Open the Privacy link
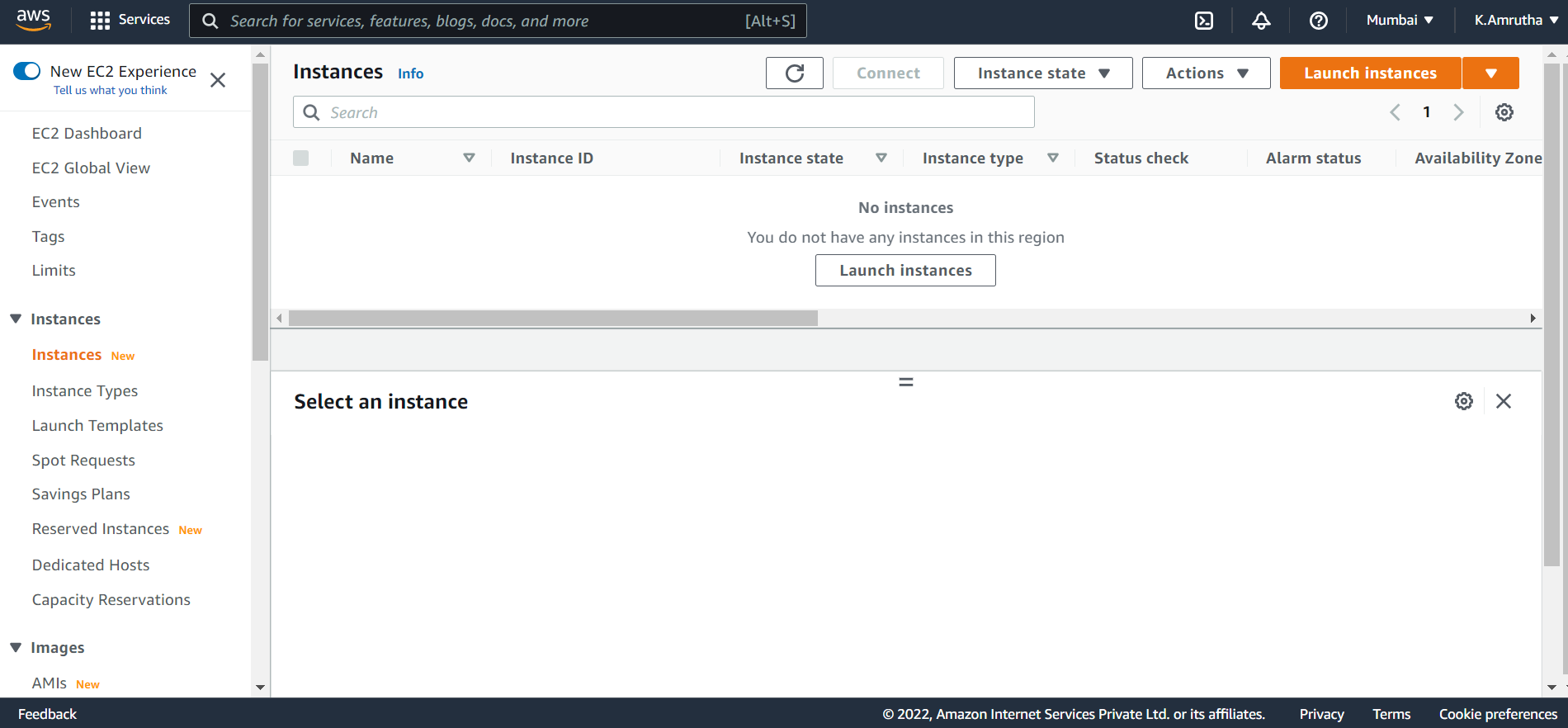 pos(1321,714)
